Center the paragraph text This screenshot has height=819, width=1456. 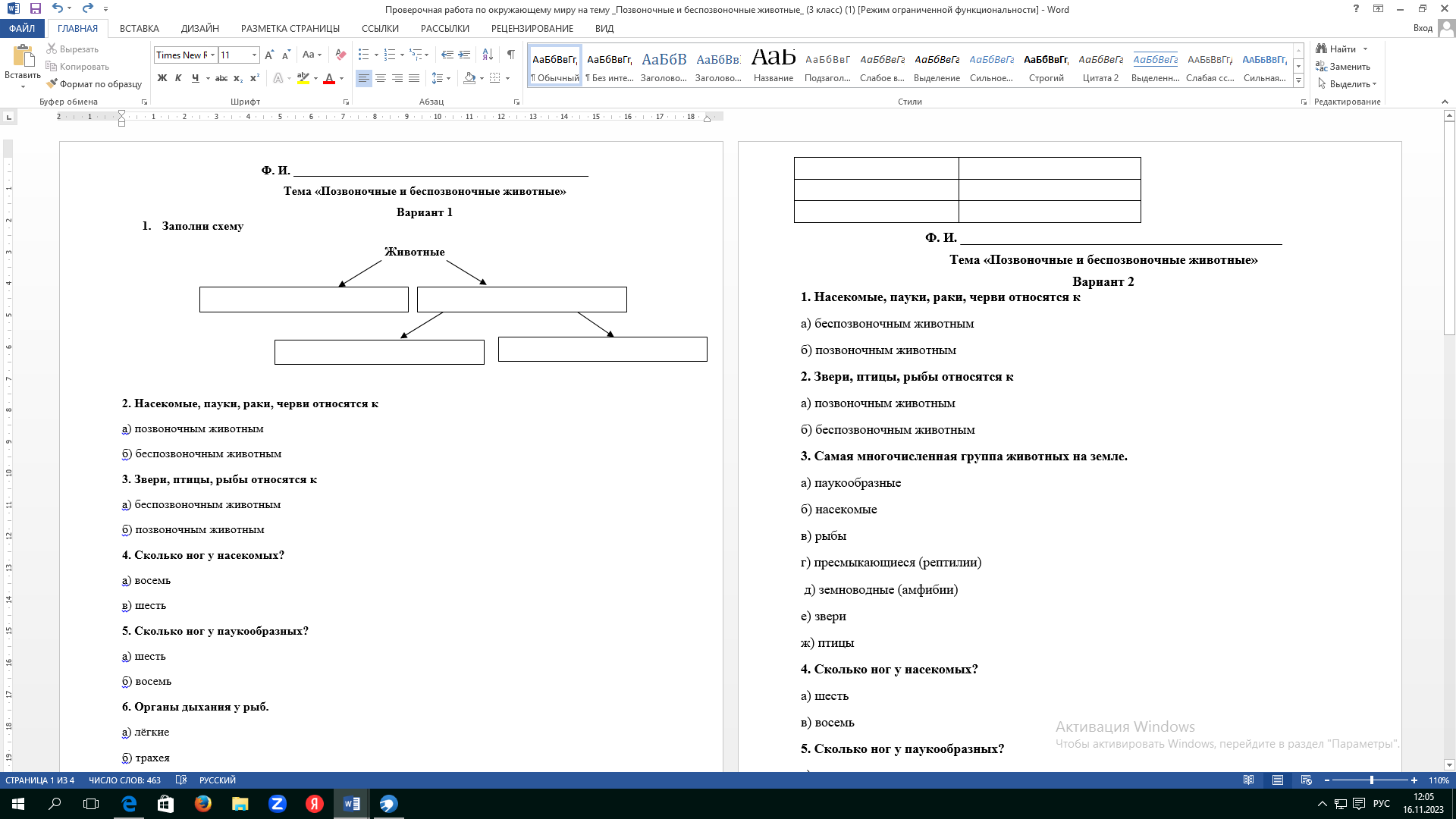(381, 78)
